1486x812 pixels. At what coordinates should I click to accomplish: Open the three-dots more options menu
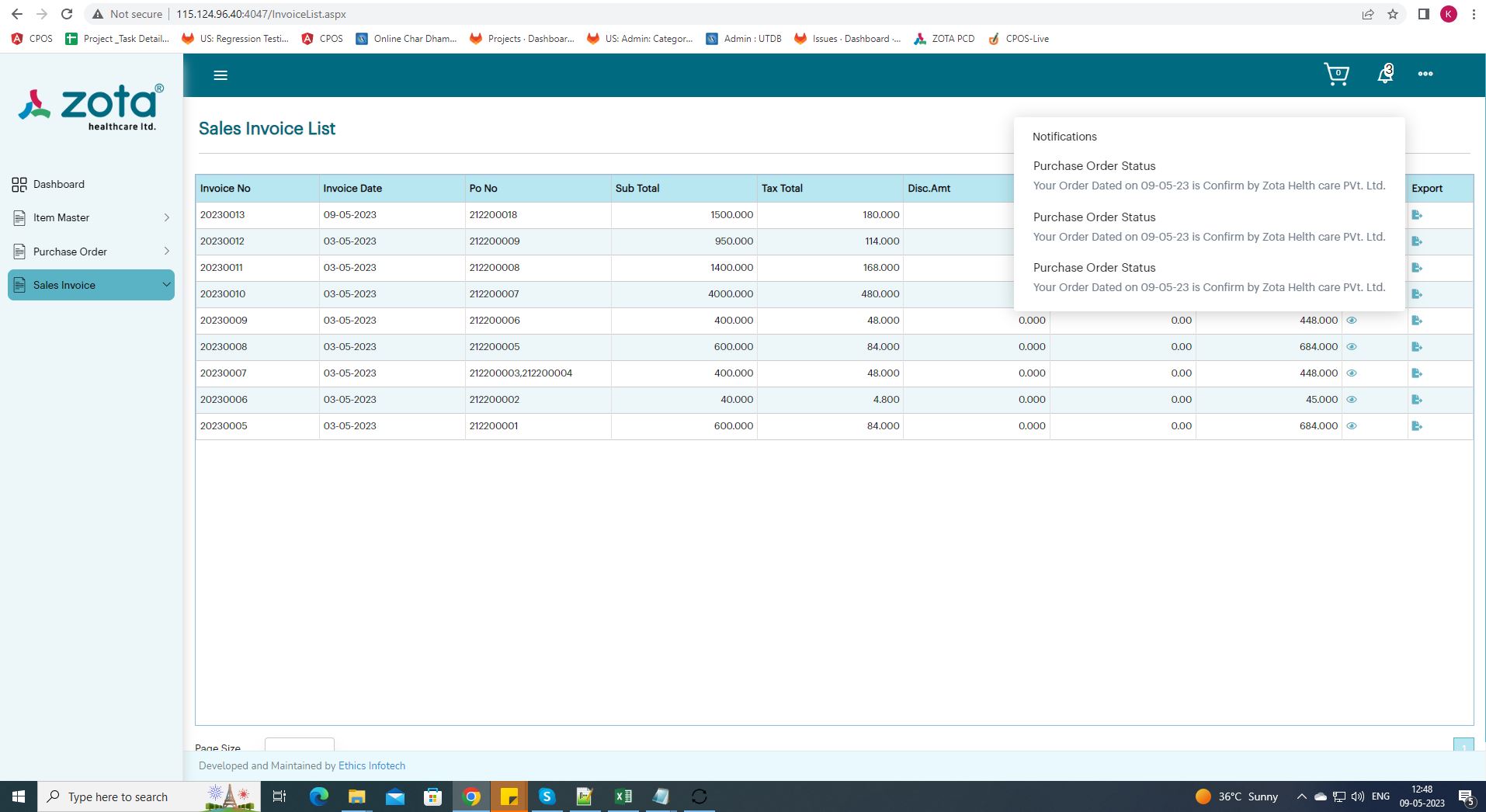(1425, 75)
